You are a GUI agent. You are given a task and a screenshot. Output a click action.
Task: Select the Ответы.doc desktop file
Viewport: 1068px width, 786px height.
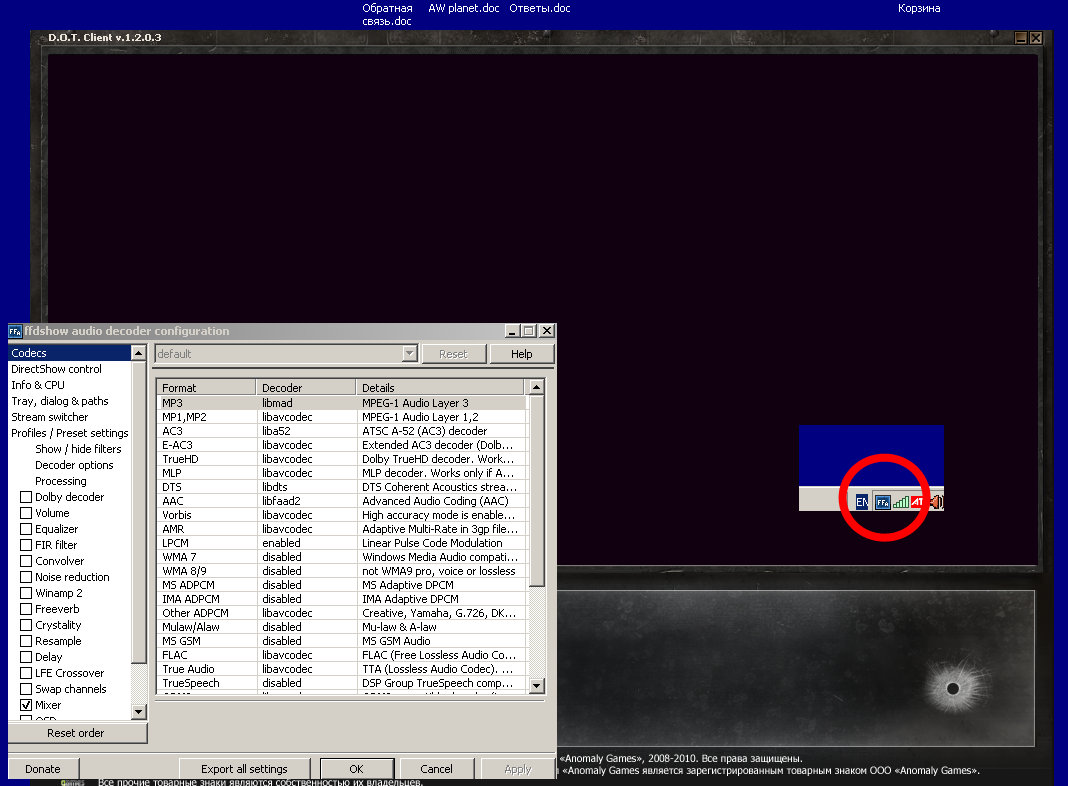tap(540, 8)
